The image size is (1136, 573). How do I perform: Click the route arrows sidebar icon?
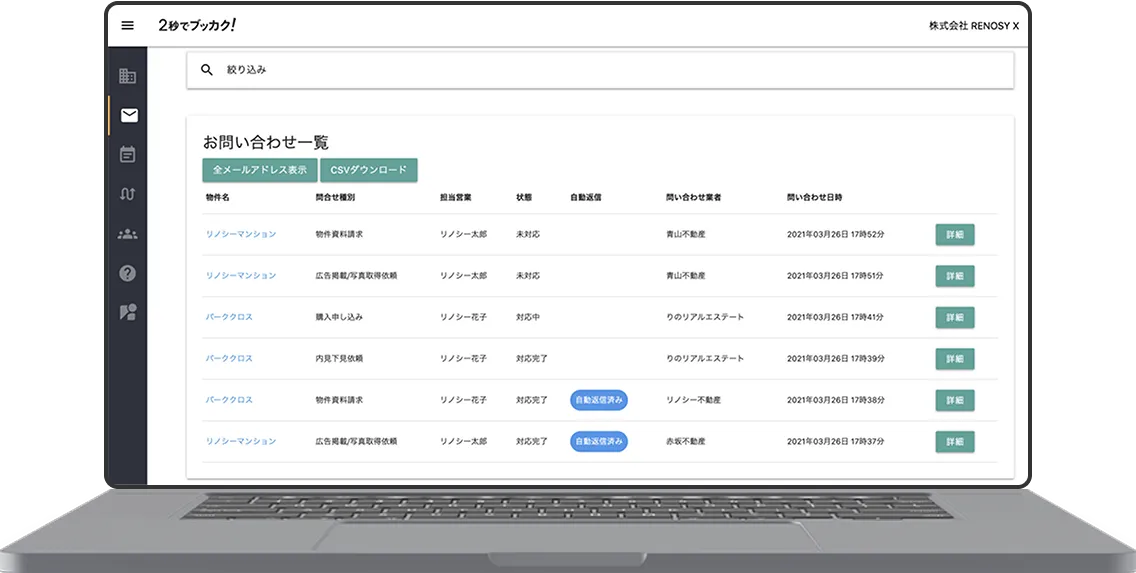128,194
